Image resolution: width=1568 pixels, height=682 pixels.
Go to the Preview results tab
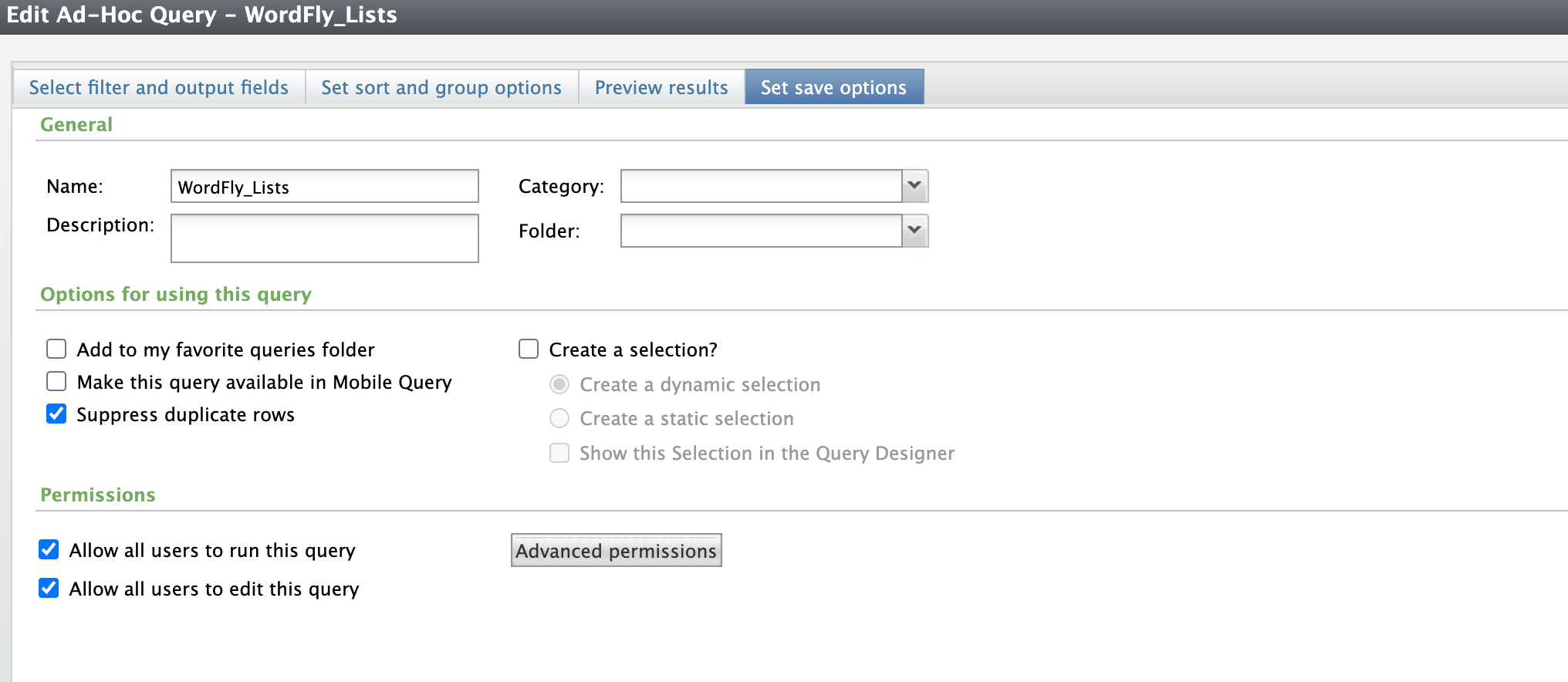[661, 87]
